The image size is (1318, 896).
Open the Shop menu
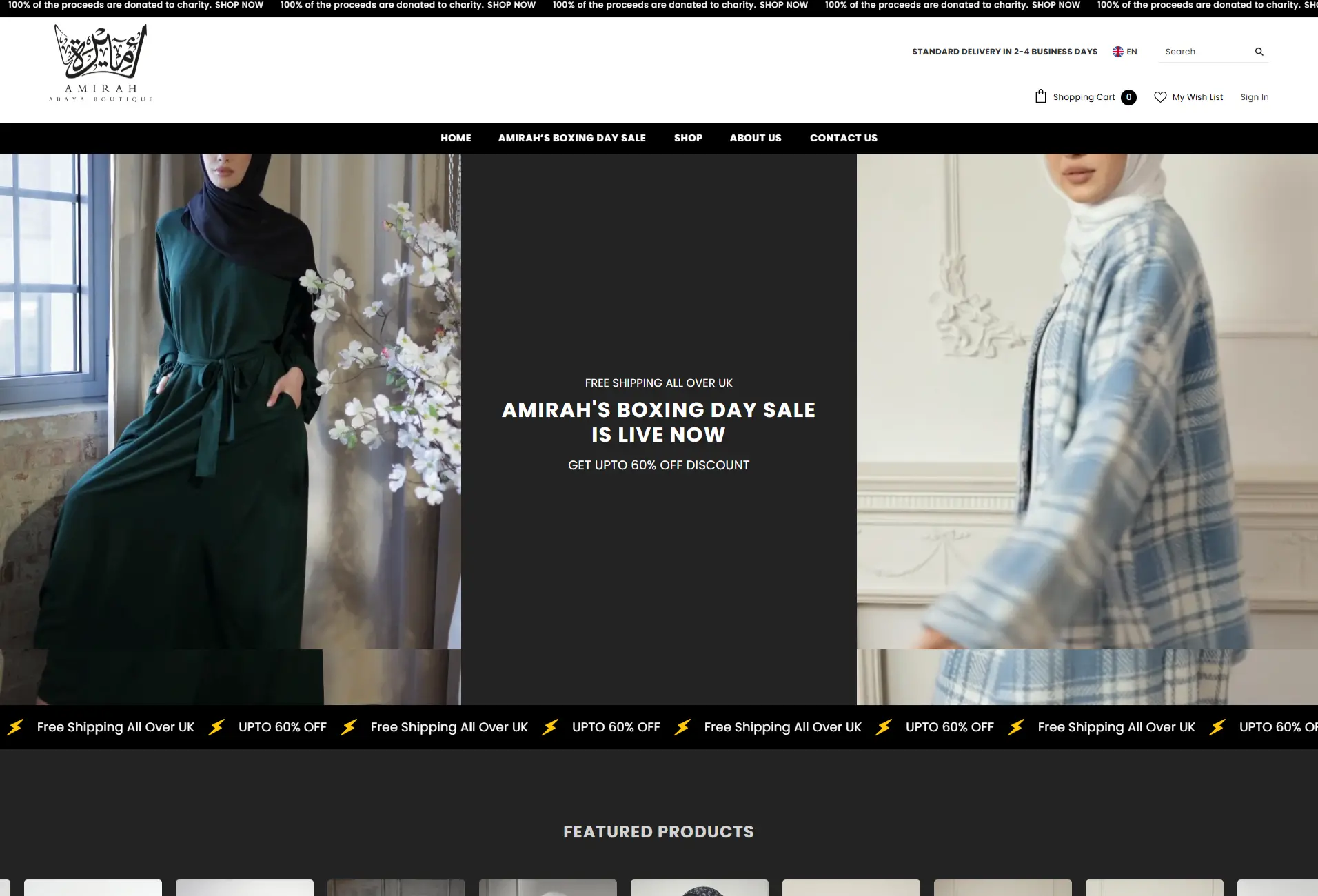[x=688, y=138]
